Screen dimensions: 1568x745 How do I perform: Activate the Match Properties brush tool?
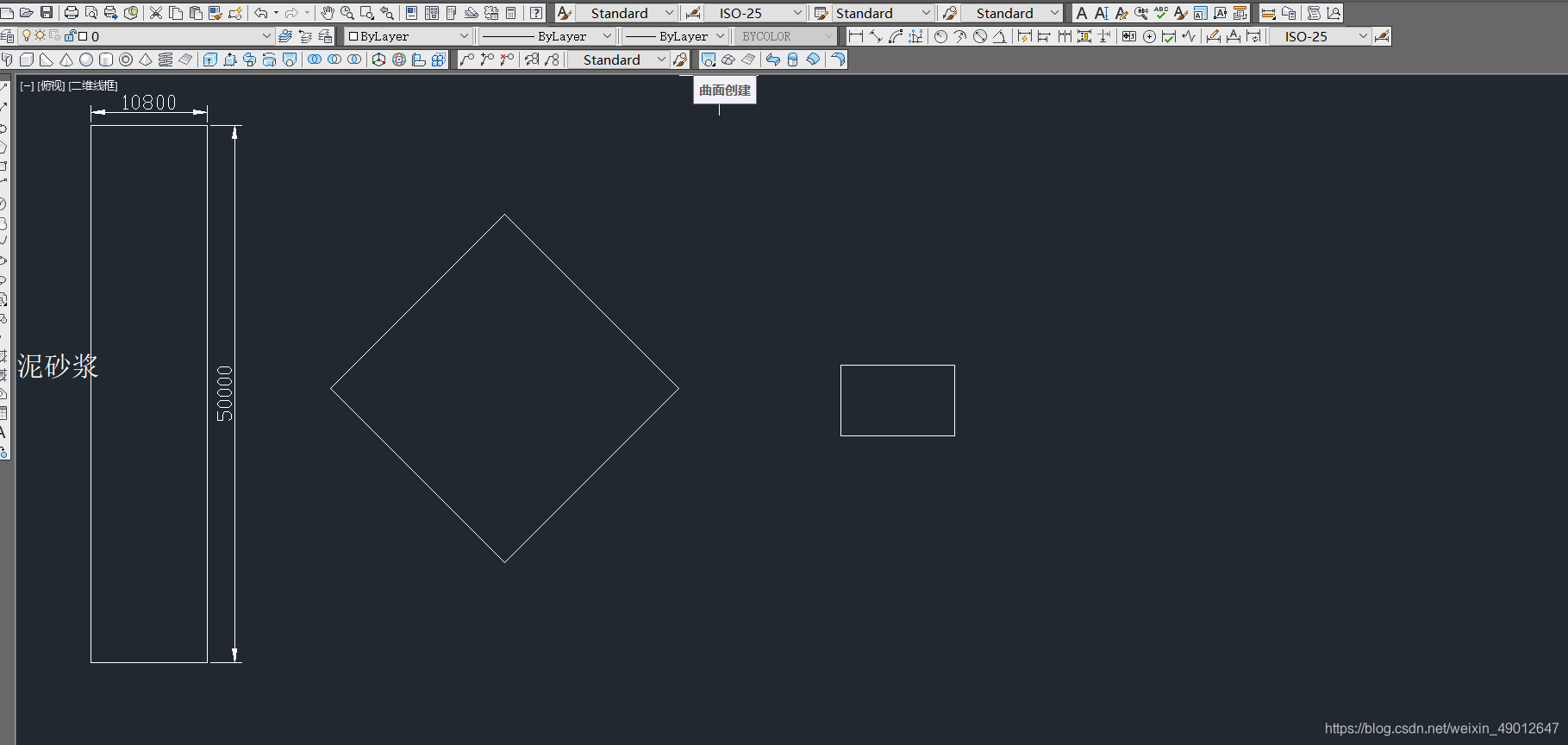(x=216, y=13)
